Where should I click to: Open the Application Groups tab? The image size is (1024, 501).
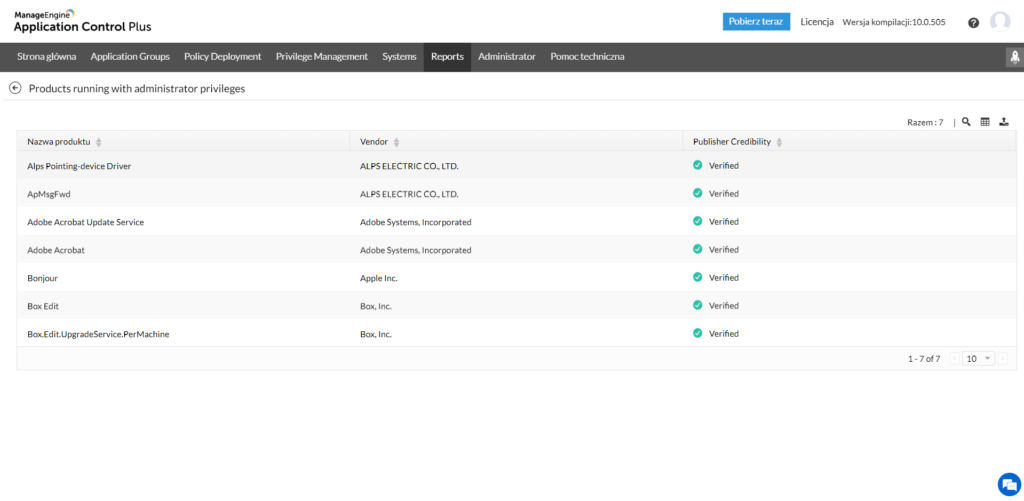[x=130, y=57]
